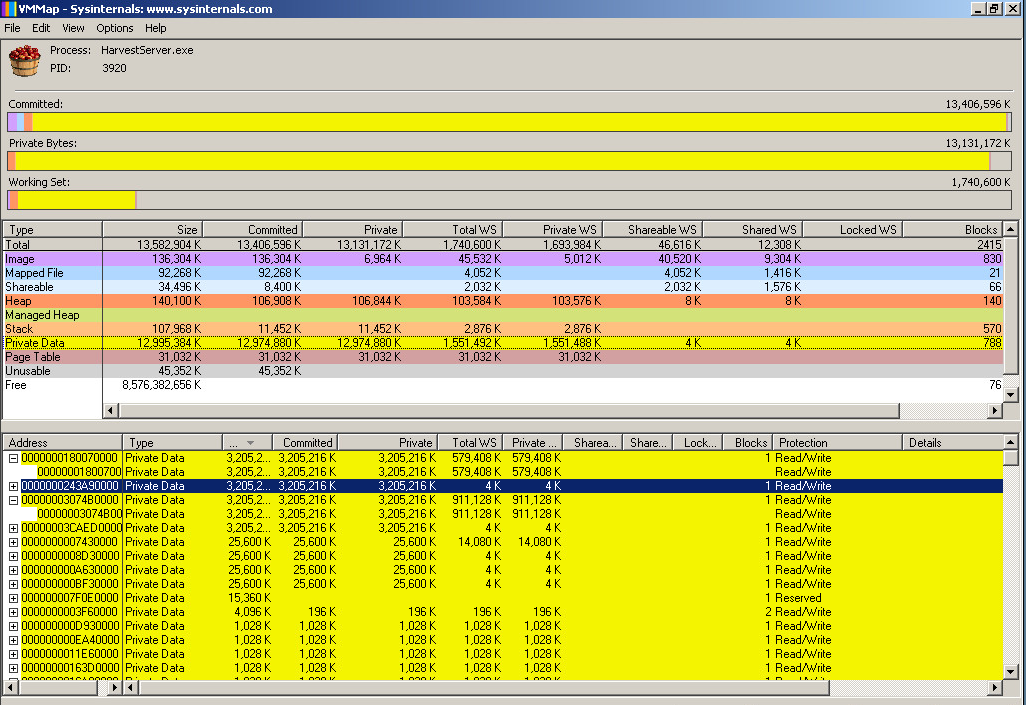
Task: Click the Private Bytes usage bar
Action: pos(510,161)
